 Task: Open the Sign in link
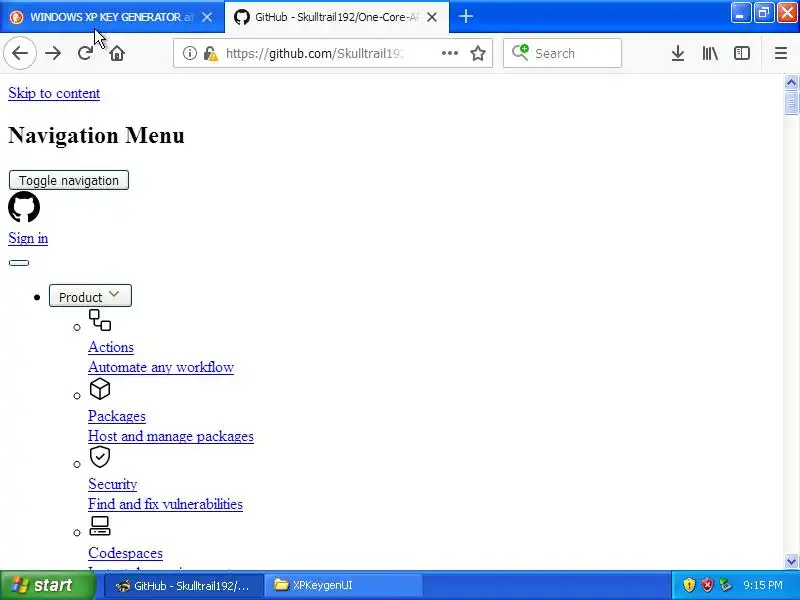coord(28,238)
